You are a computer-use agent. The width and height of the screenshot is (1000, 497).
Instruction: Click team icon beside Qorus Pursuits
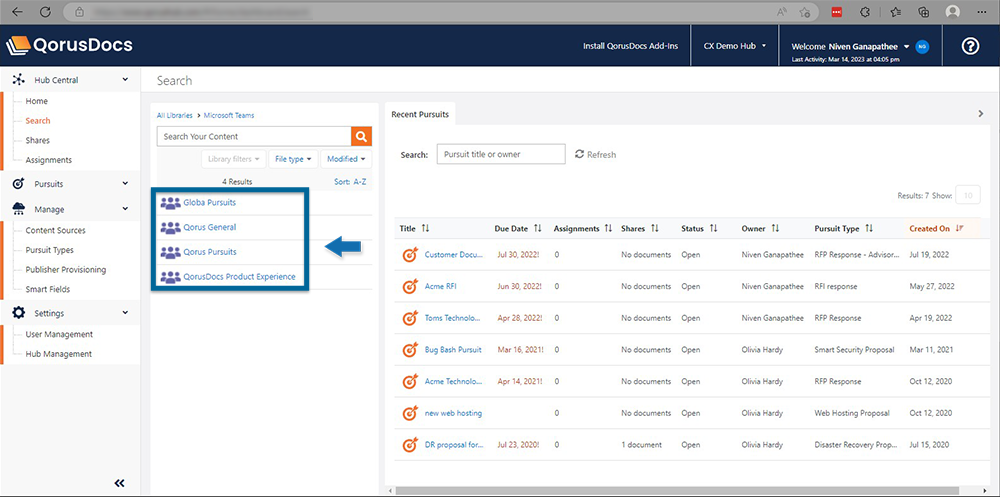170,252
